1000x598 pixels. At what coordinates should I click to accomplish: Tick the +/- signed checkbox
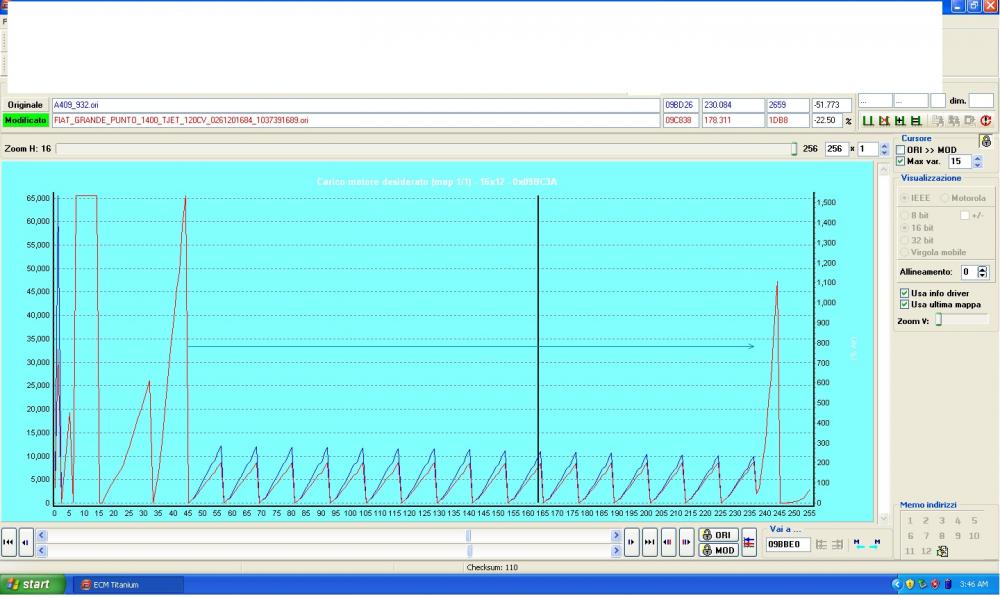[x=965, y=215]
